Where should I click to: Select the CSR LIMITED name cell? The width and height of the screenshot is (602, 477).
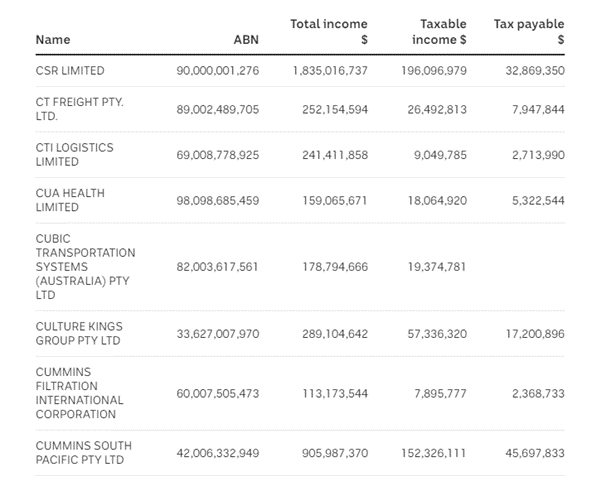point(70,71)
